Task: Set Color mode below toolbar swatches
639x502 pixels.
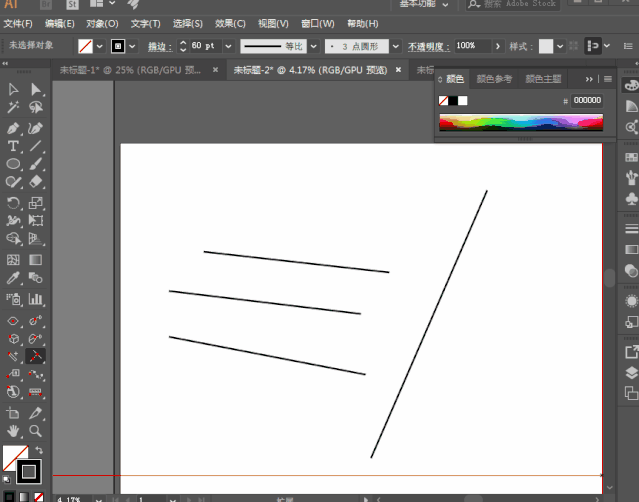Action: pyautogui.click(x=9, y=497)
